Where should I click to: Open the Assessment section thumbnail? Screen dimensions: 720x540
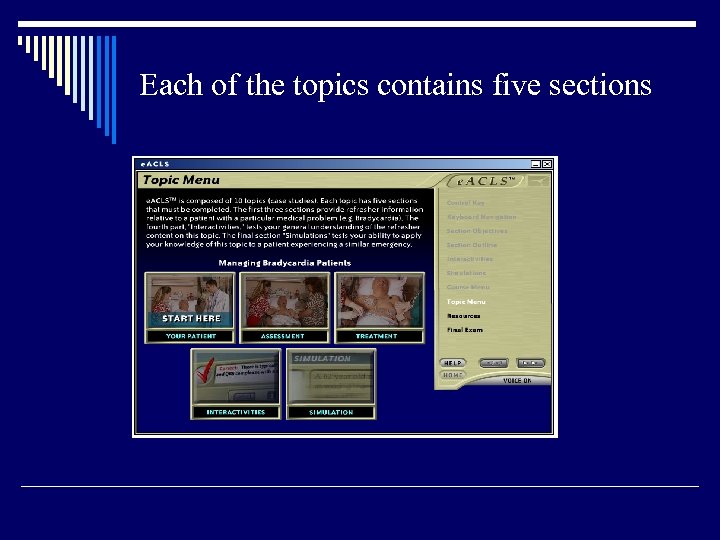pyautogui.click(x=285, y=308)
